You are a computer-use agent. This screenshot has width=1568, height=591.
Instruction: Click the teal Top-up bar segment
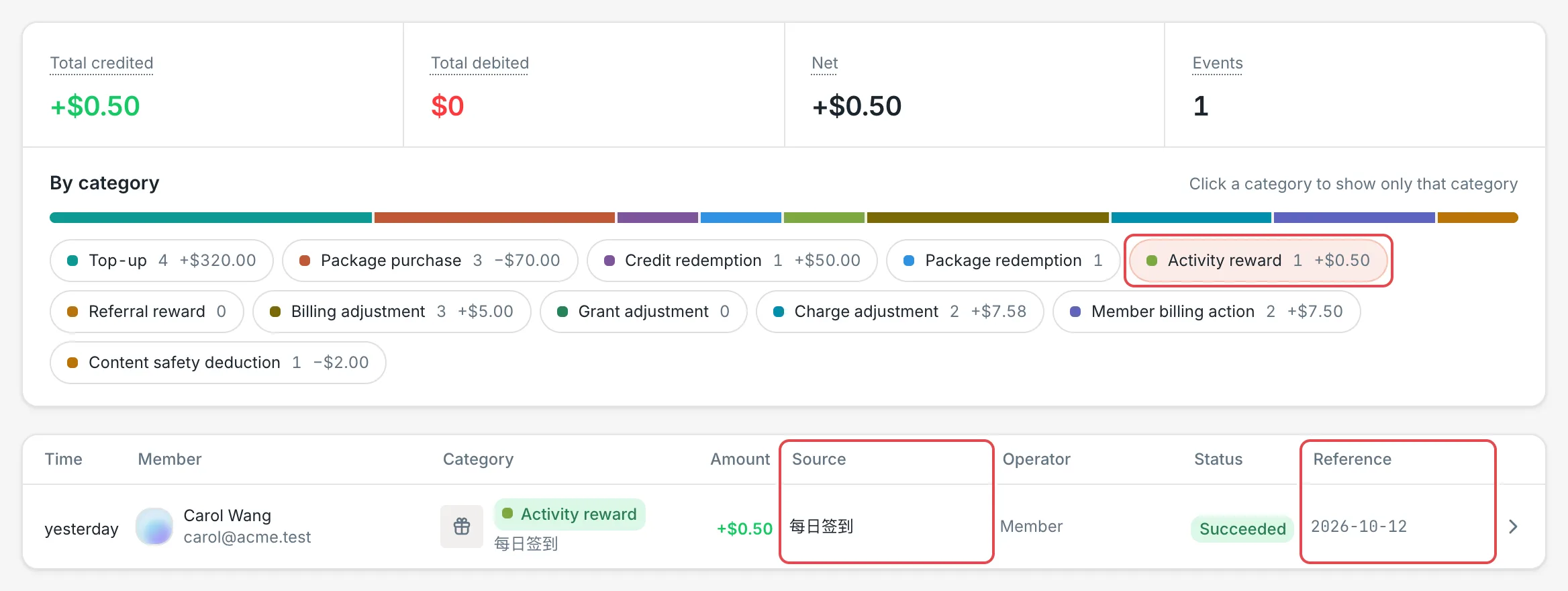tap(211, 218)
